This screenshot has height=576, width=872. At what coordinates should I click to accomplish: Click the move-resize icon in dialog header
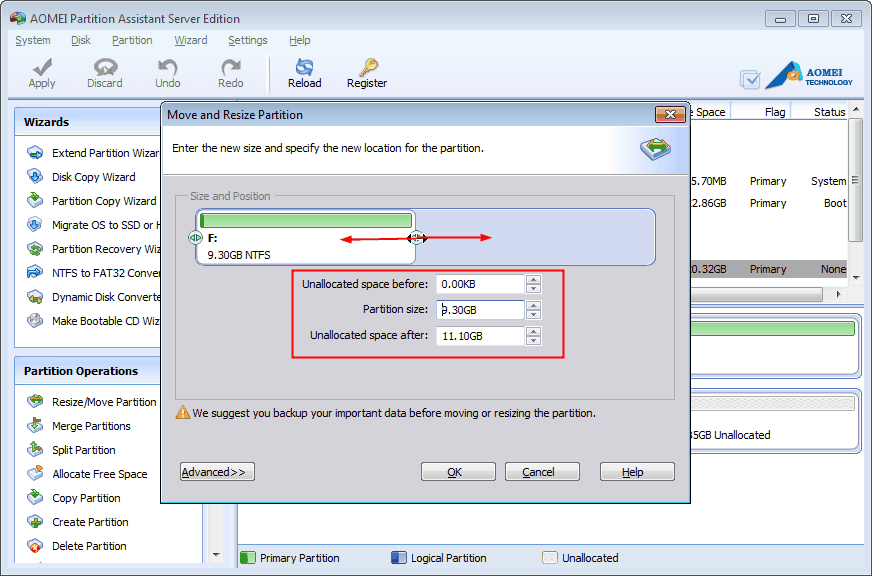[x=656, y=148]
